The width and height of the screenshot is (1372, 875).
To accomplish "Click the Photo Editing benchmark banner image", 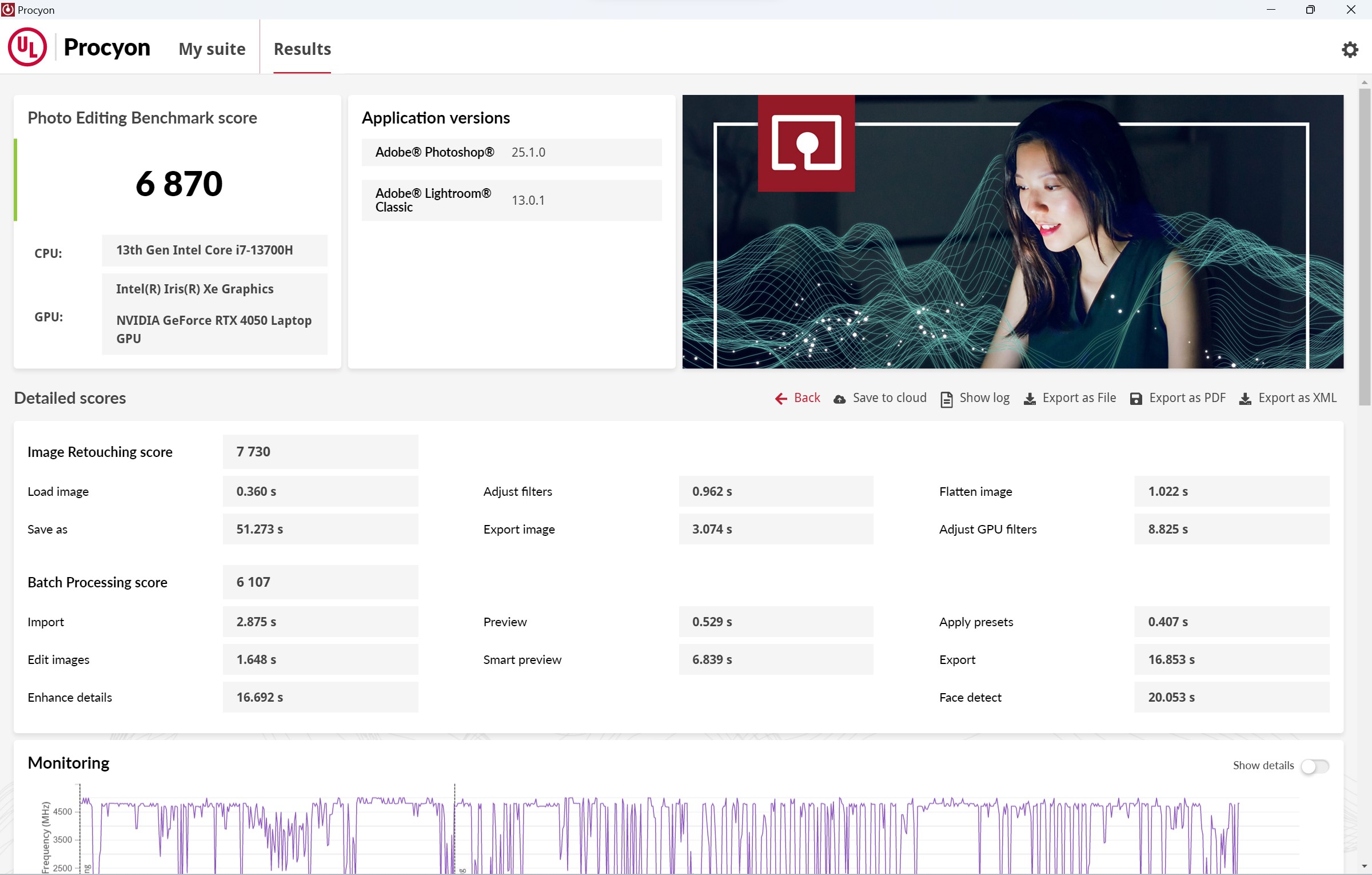I will point(1012,232).
